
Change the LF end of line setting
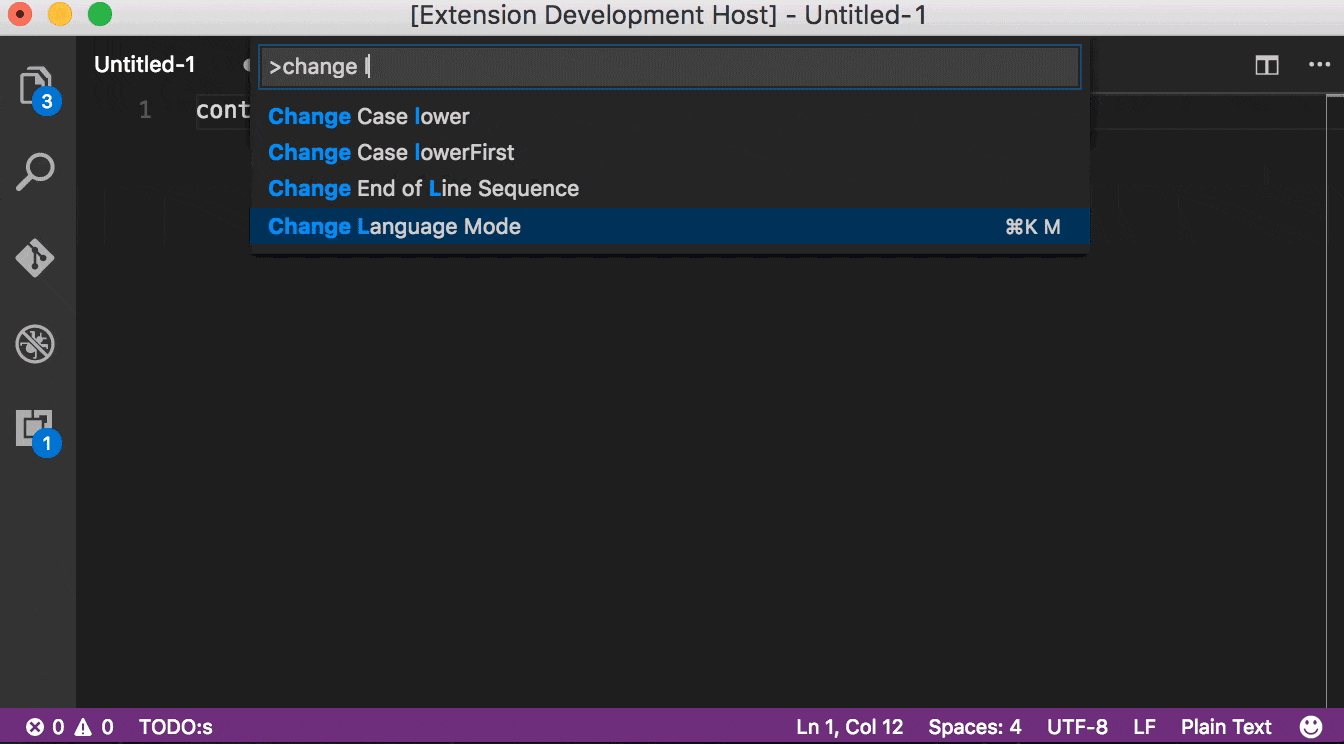click(x=1144, y=727)
